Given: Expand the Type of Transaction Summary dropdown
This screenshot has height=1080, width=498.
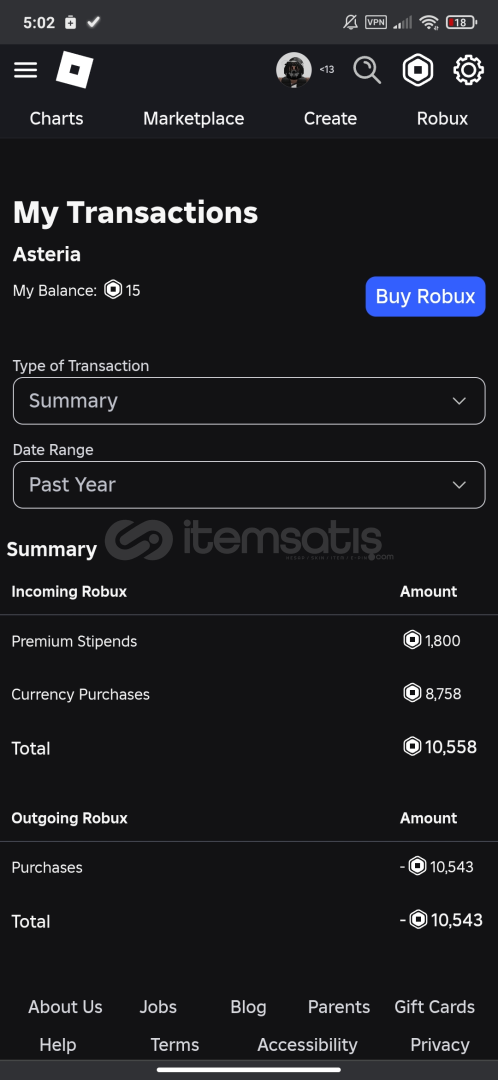Looking at the screenshot, I should click(249, 401).
